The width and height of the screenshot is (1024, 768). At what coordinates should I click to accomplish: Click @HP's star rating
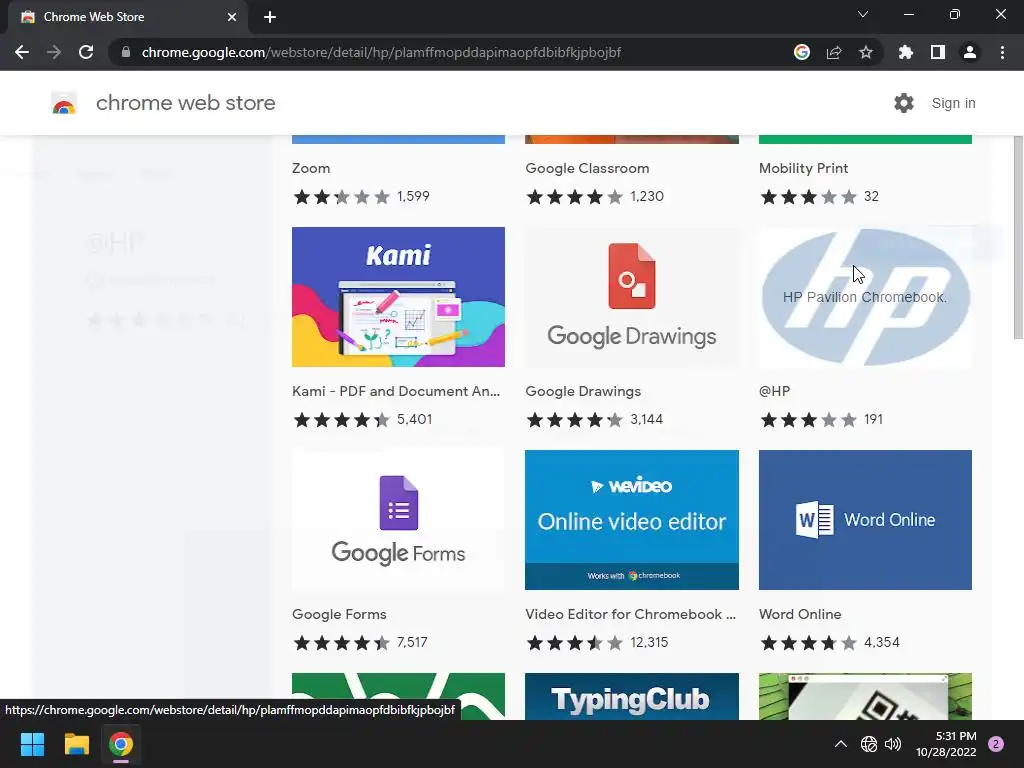(808, 419)
